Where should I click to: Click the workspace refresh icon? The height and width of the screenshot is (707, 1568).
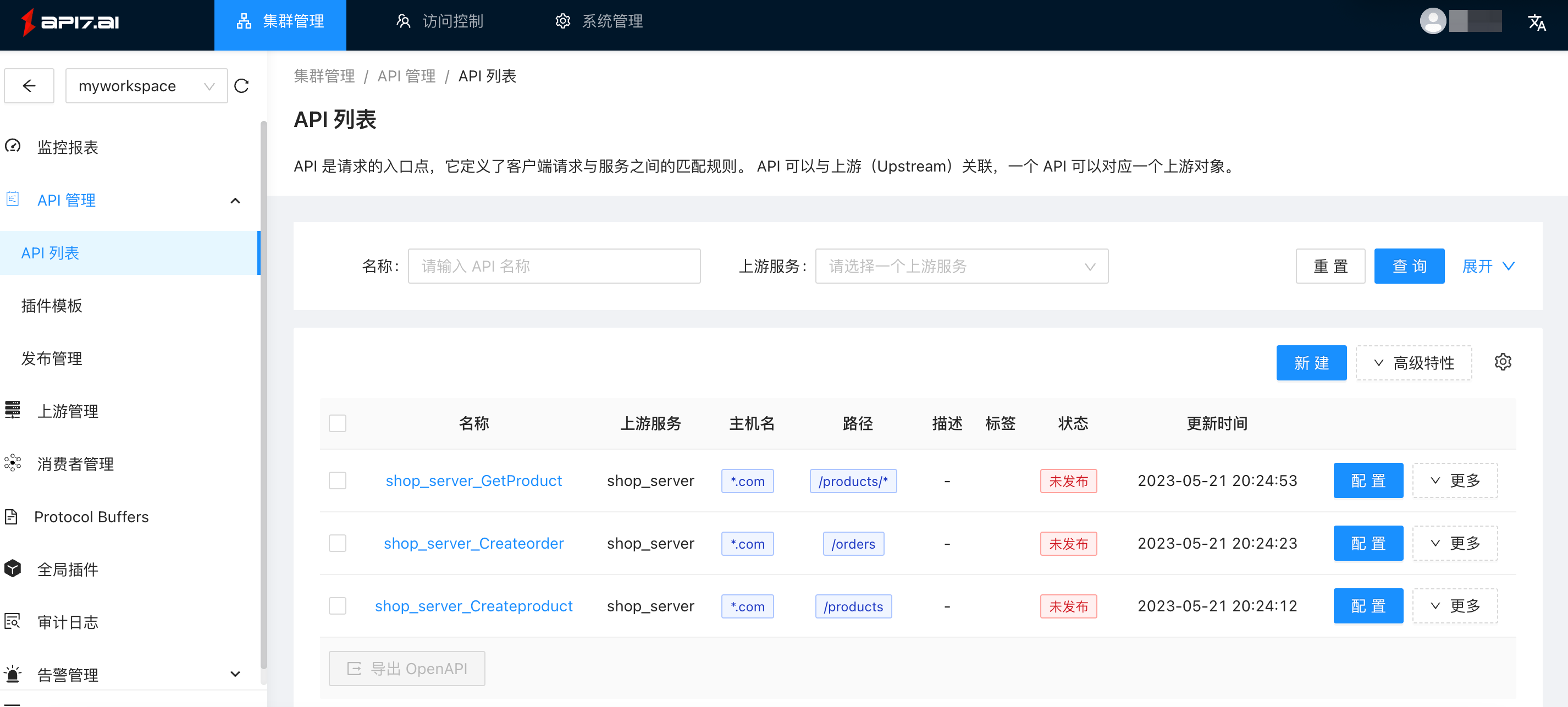pyautogui.click(x=242, y=86)
